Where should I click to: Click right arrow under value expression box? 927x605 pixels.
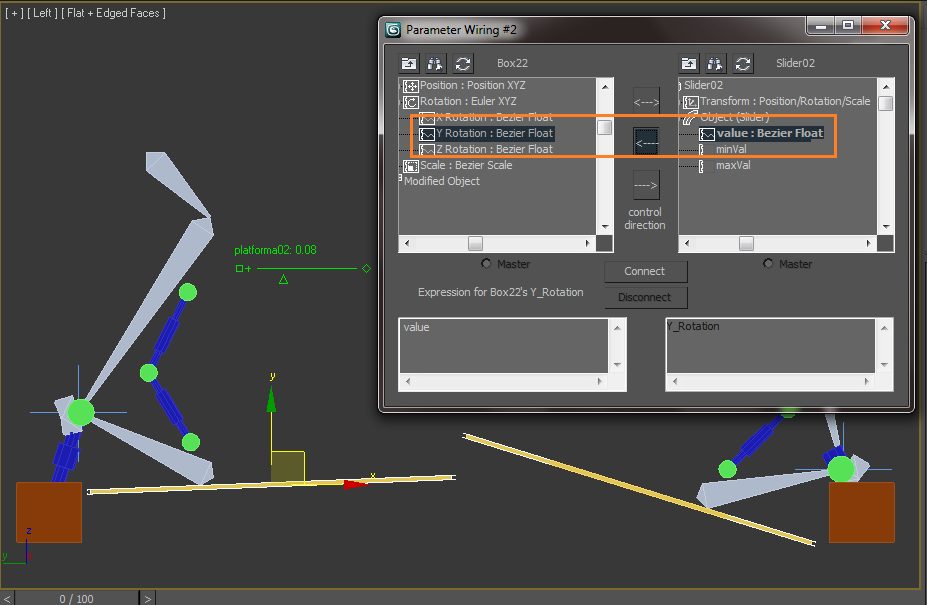click(600, 382)
